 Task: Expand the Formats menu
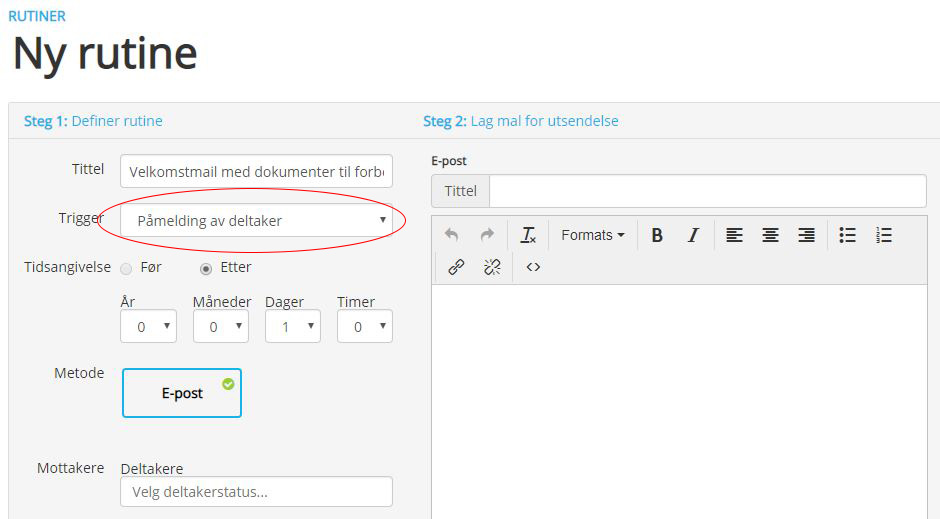tap(593, 235)
